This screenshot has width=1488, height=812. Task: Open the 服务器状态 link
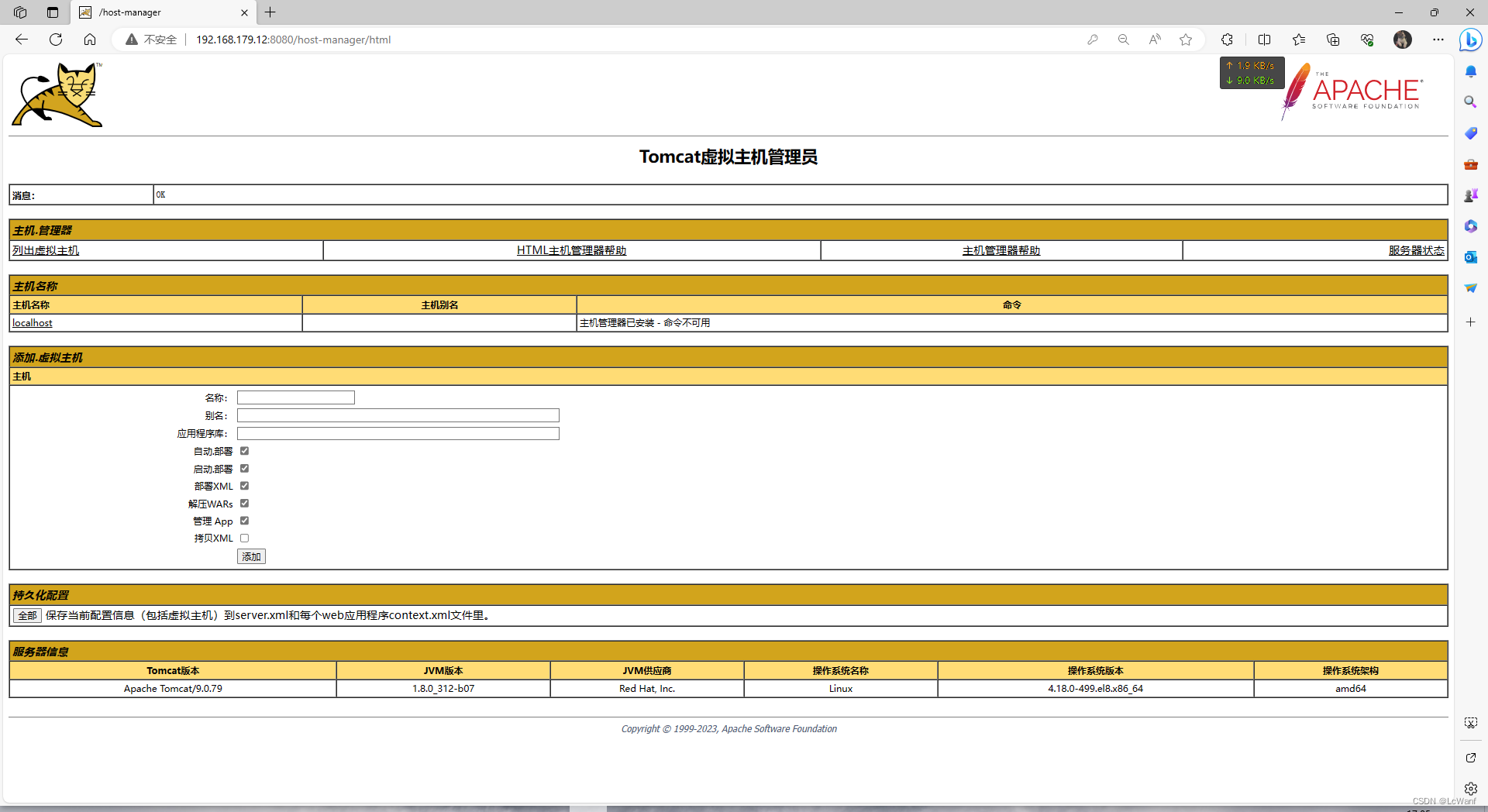(x=1417, y=250)
